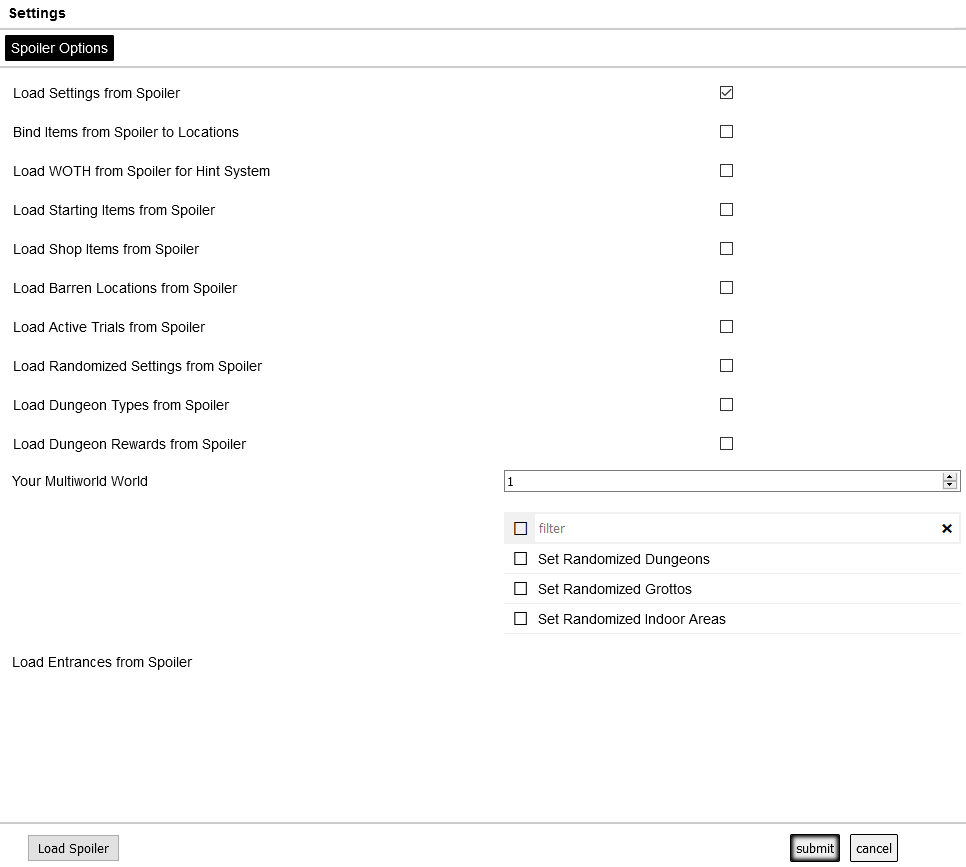Turn on Load Barren Locations from Spoiler
Screen dimensions: 966x867
[726, 288]
